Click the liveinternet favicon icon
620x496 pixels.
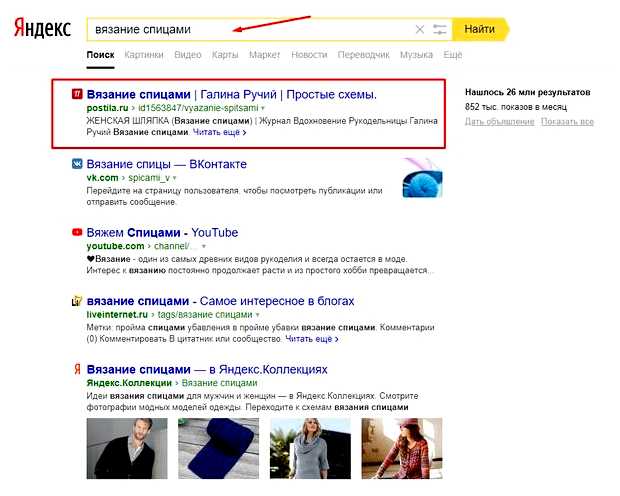click(x=77, y=301)
